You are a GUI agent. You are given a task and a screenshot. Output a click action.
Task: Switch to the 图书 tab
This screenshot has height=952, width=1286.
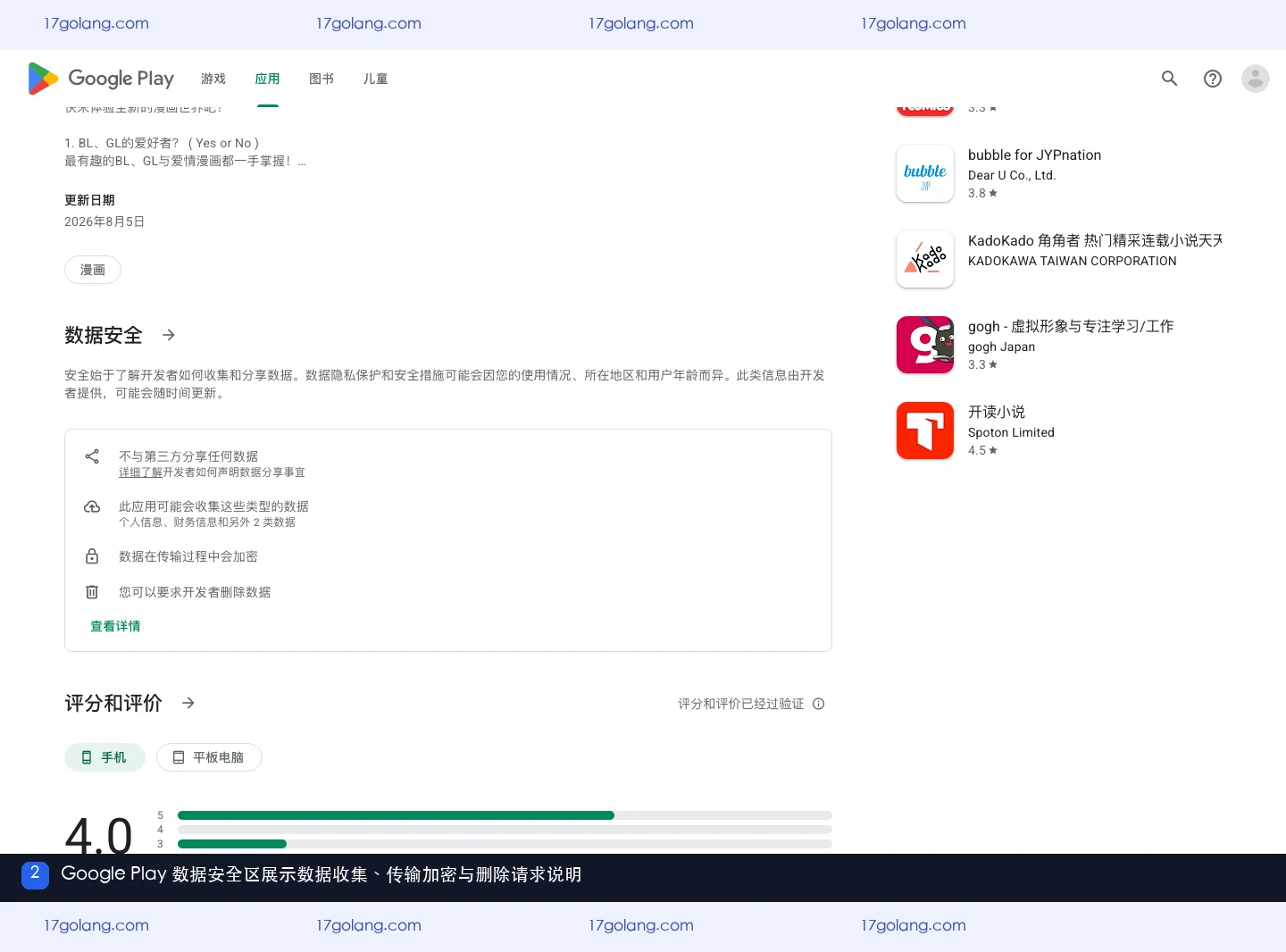321,79
